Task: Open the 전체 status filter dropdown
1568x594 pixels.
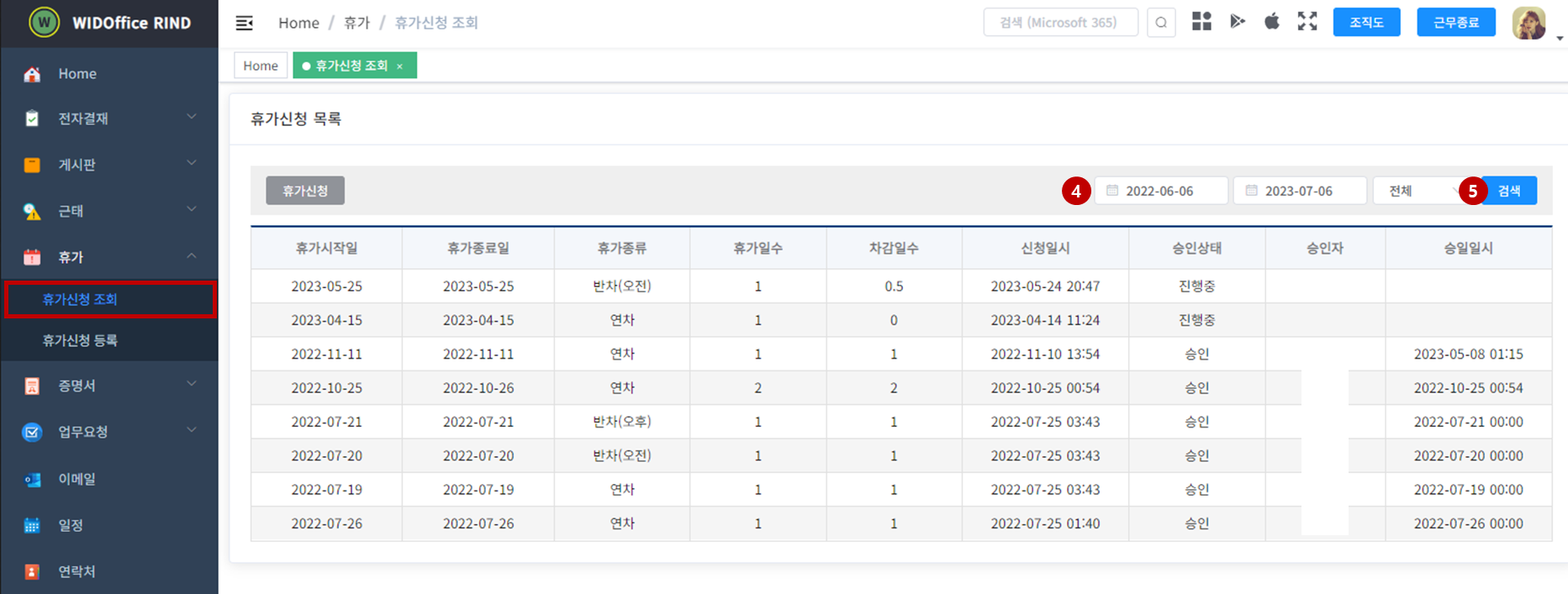Action: [1418, 191]
